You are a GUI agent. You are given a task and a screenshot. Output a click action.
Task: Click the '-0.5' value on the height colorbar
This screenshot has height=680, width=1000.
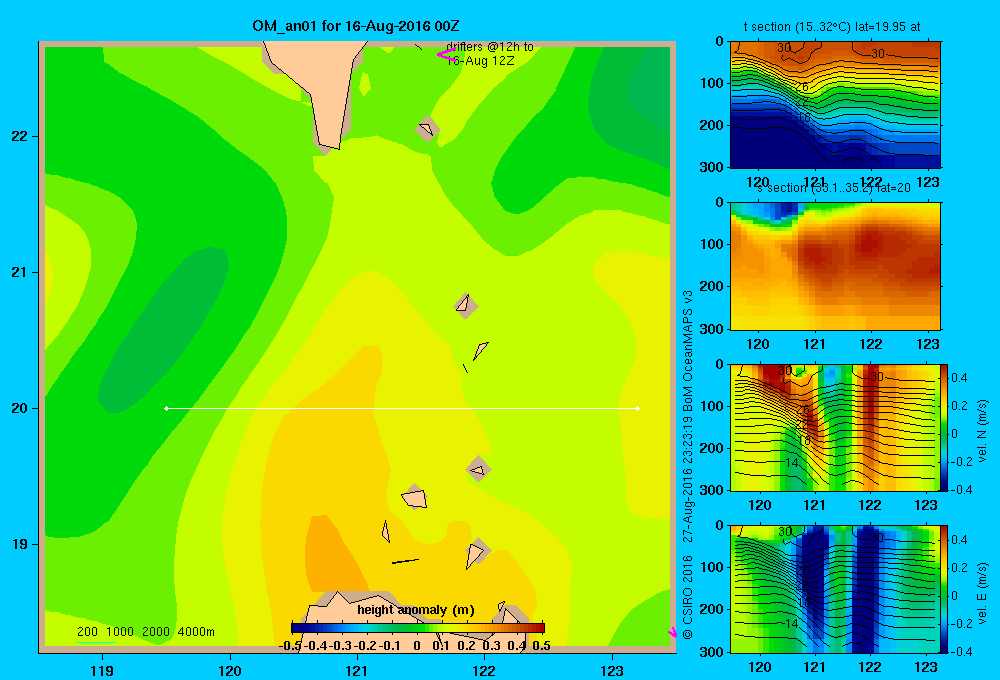pos(290,646)
